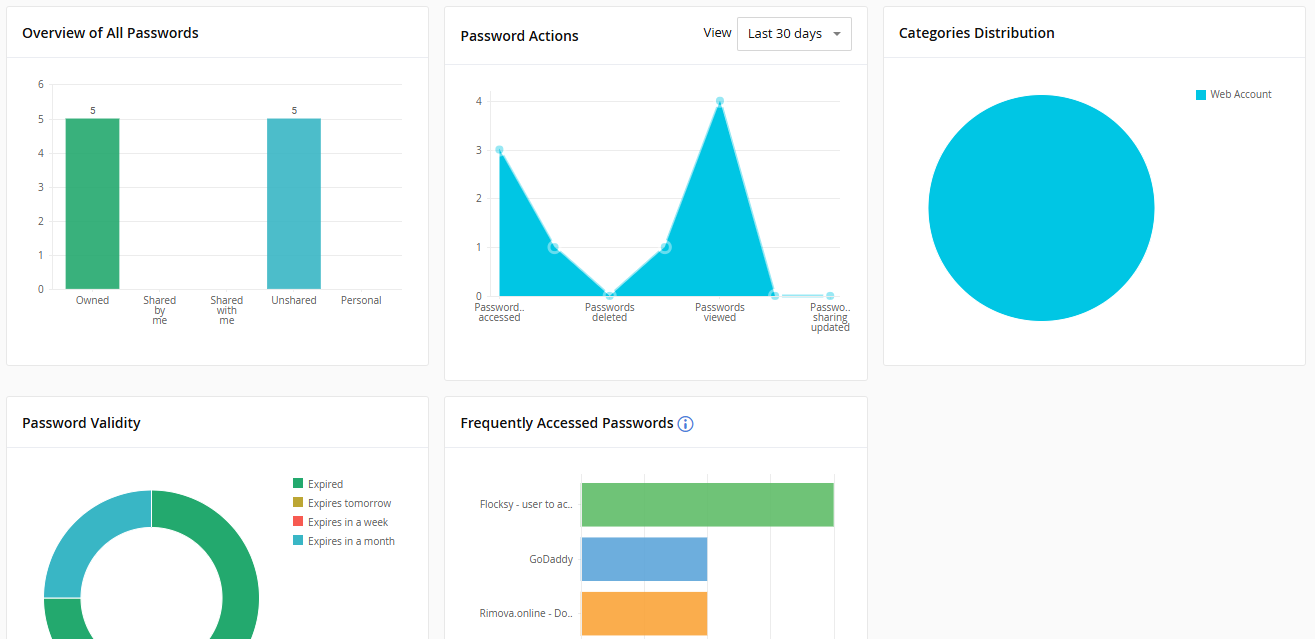Open the Last 30 days View dropdown
1315x641 pixels.
point(794,34)
